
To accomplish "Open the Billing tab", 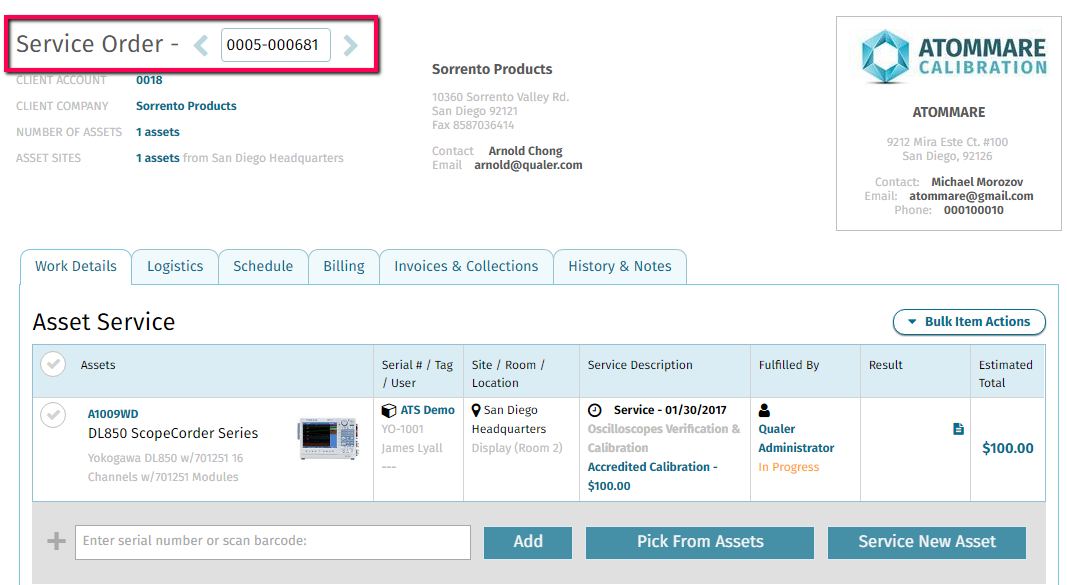I will click(344, 267).
